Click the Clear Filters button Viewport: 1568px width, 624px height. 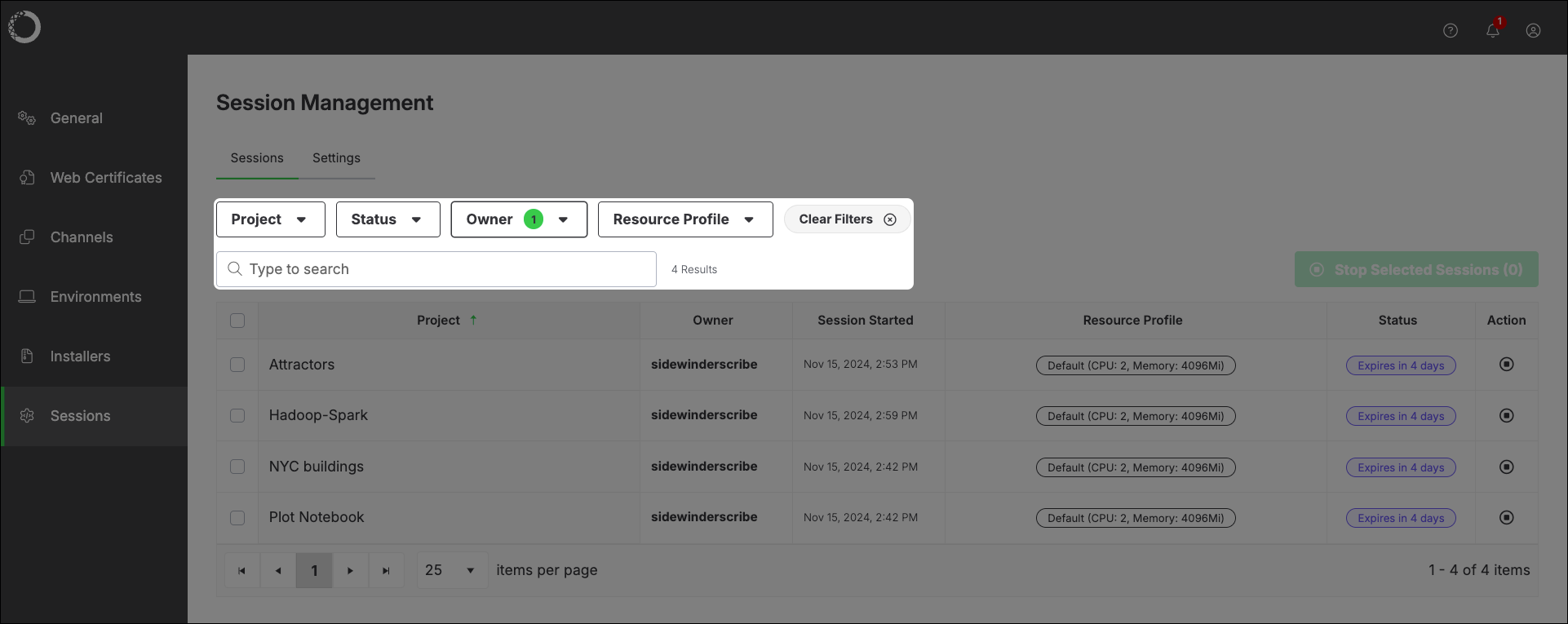coord(846,219)
